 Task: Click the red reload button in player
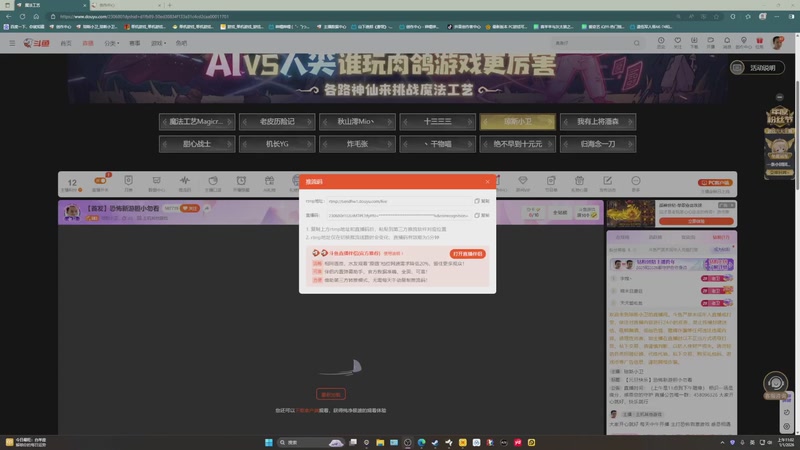click(x=331, y=394)
